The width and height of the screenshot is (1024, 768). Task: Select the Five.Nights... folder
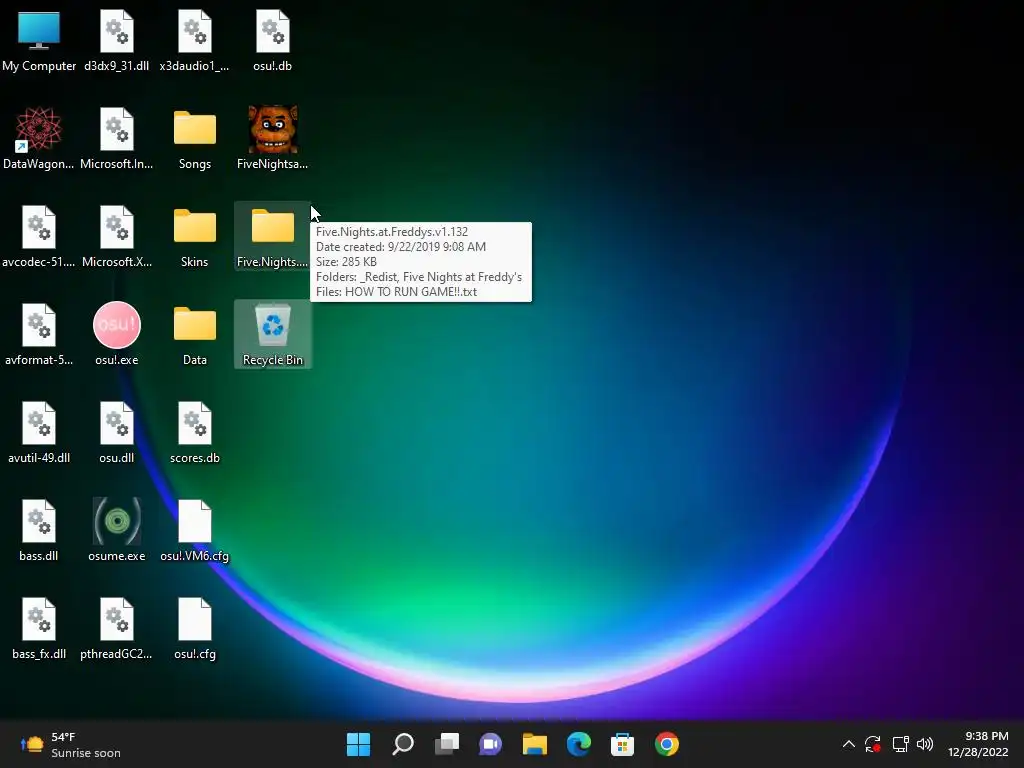click(x=272, y=236)
